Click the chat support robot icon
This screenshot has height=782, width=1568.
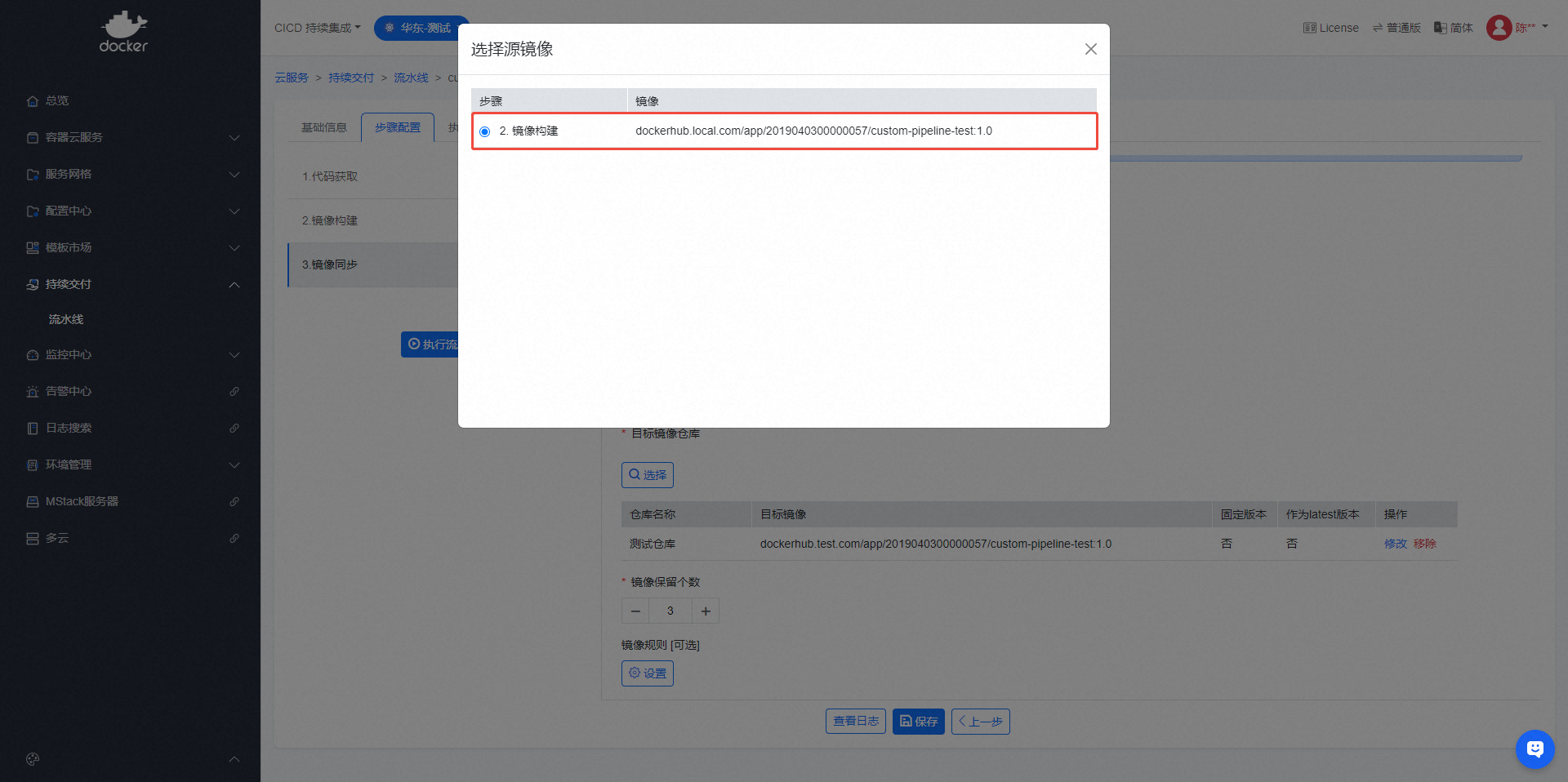(1535, 749)
